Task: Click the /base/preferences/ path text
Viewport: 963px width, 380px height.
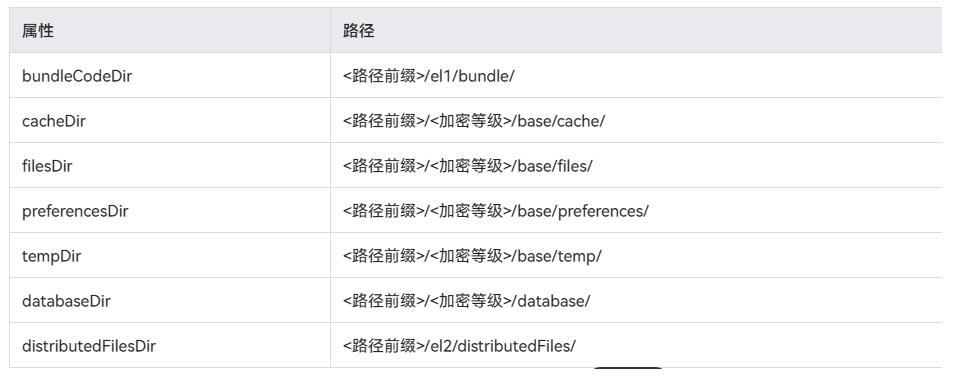Action: tap(581, 211)
